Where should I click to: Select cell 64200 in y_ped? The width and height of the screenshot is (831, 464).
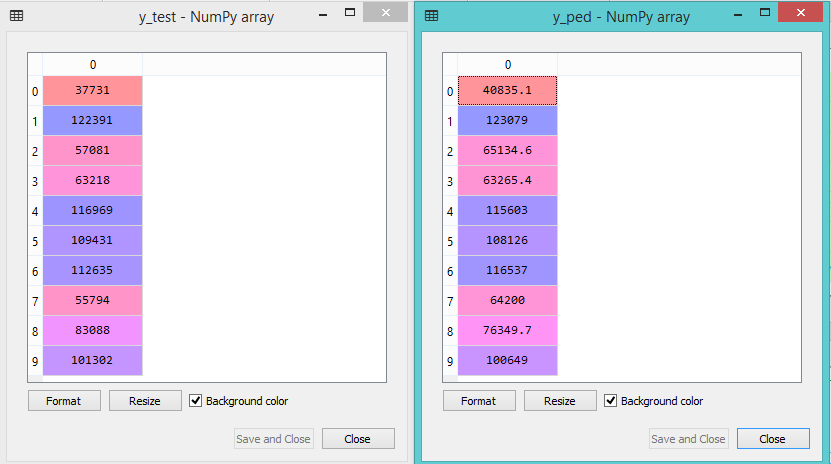coord(508,300)
